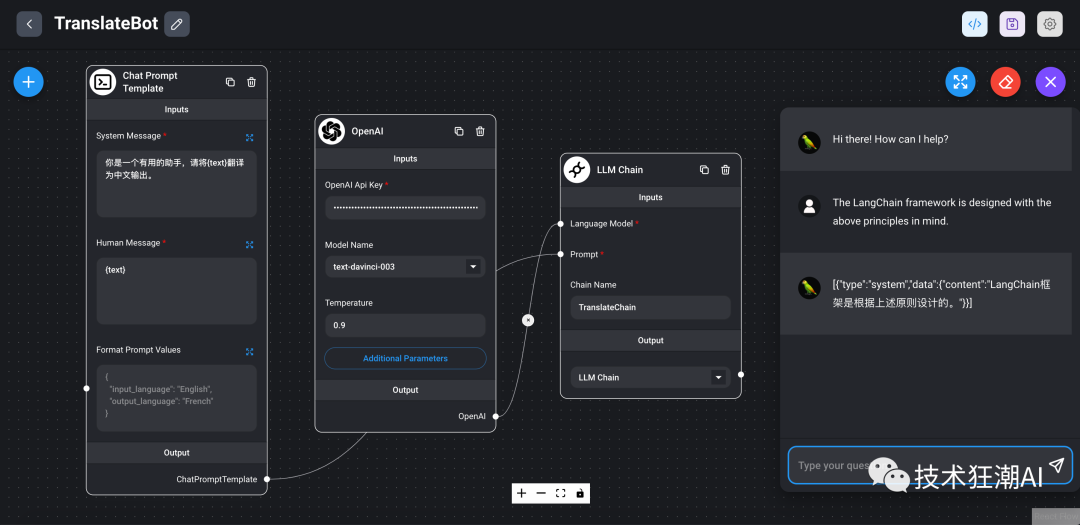Viewport: 1080px width, 525px height.
Task: Duplicate the LLM Chain node
Action: coord(704,169)
